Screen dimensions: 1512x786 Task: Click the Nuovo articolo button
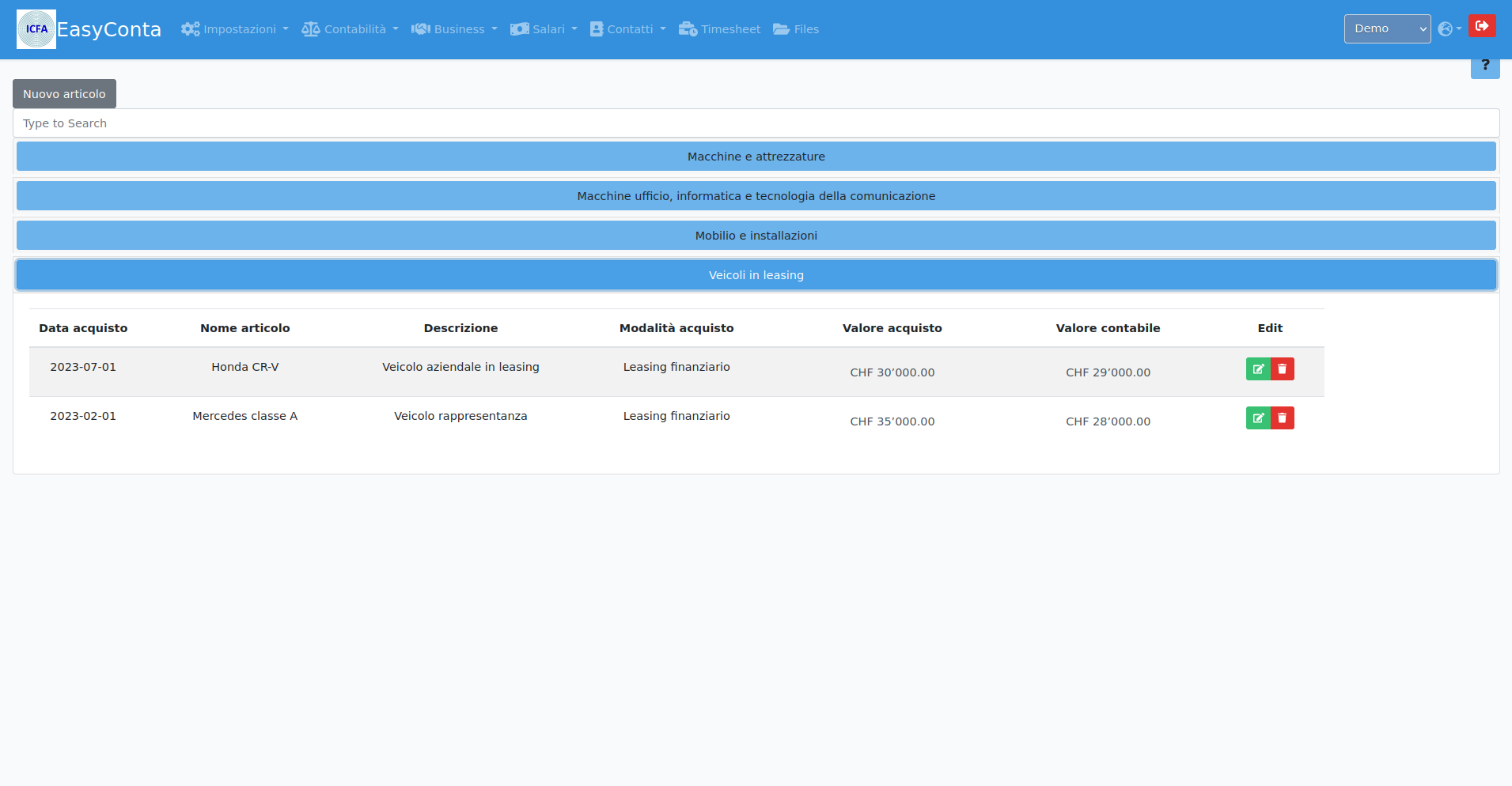(64, 94)
